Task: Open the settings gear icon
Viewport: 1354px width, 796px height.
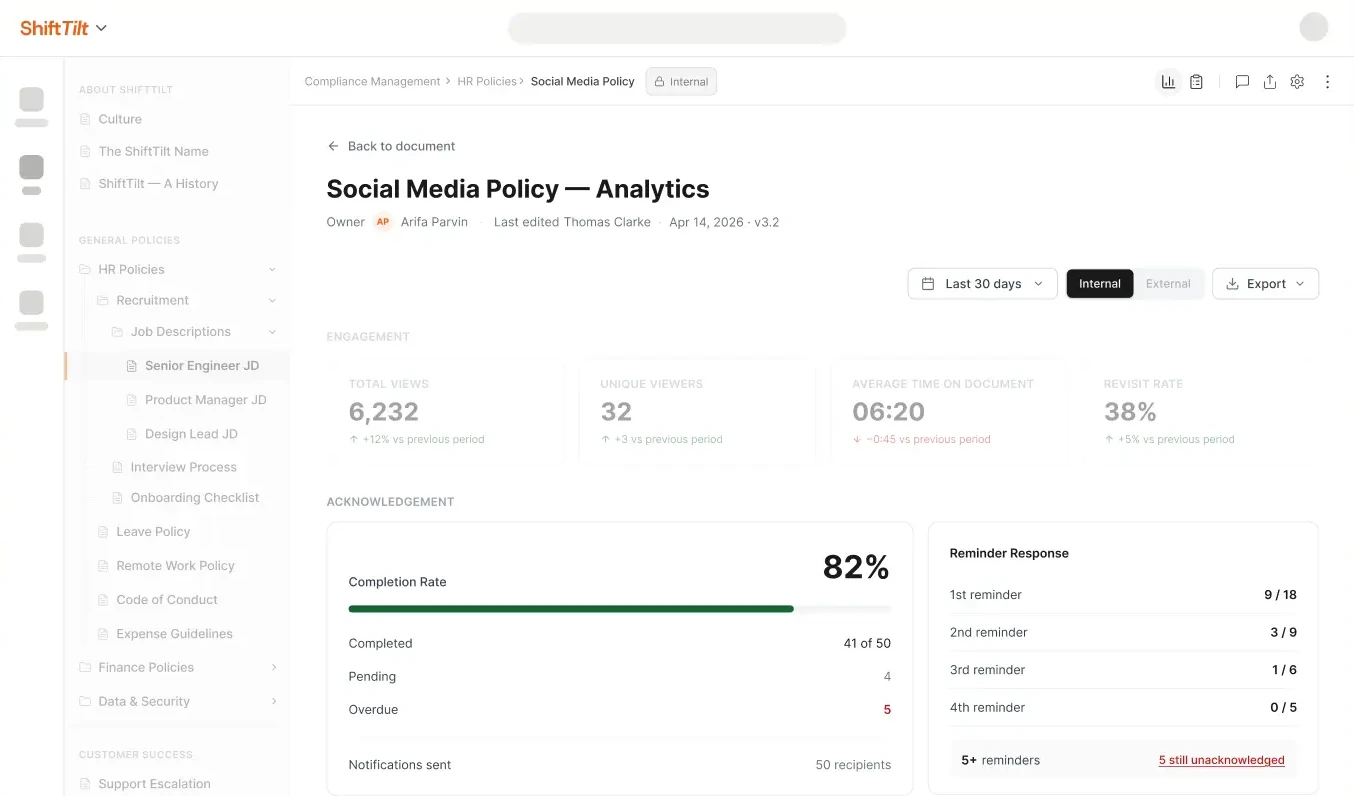Action: point(1297,82)
